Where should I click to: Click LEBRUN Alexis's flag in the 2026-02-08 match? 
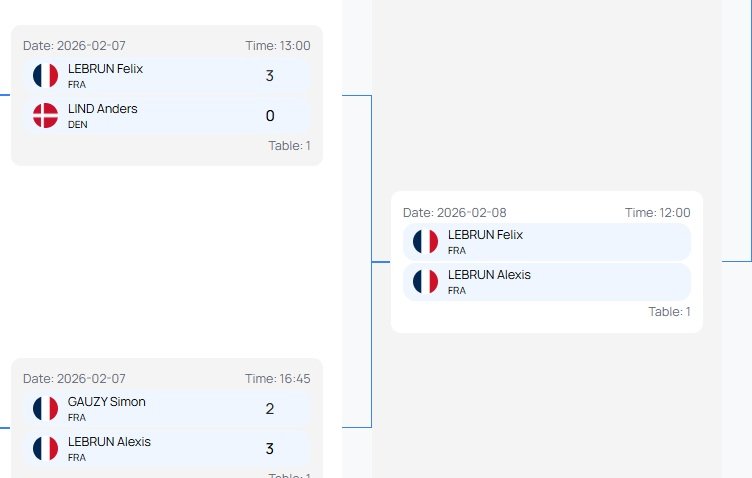point(425,282)
